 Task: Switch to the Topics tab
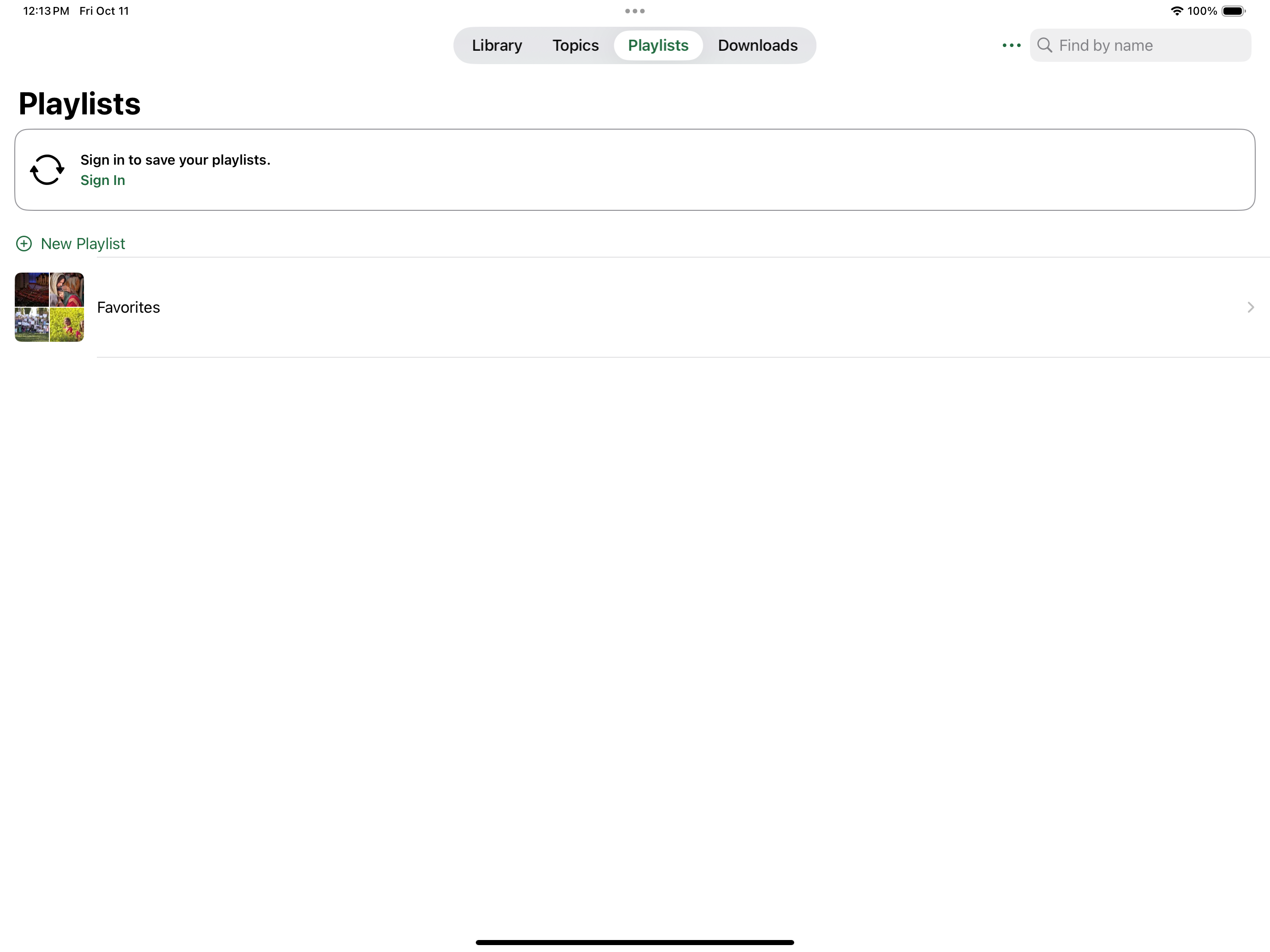[x=575, y=45]
